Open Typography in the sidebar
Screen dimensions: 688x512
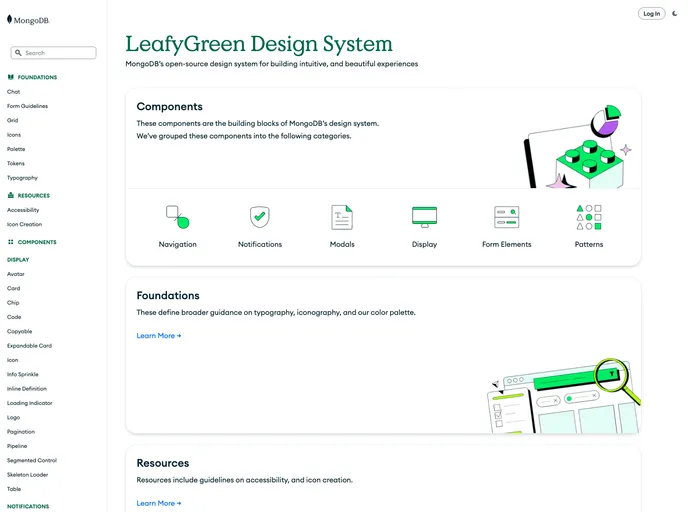coord(22,178)
